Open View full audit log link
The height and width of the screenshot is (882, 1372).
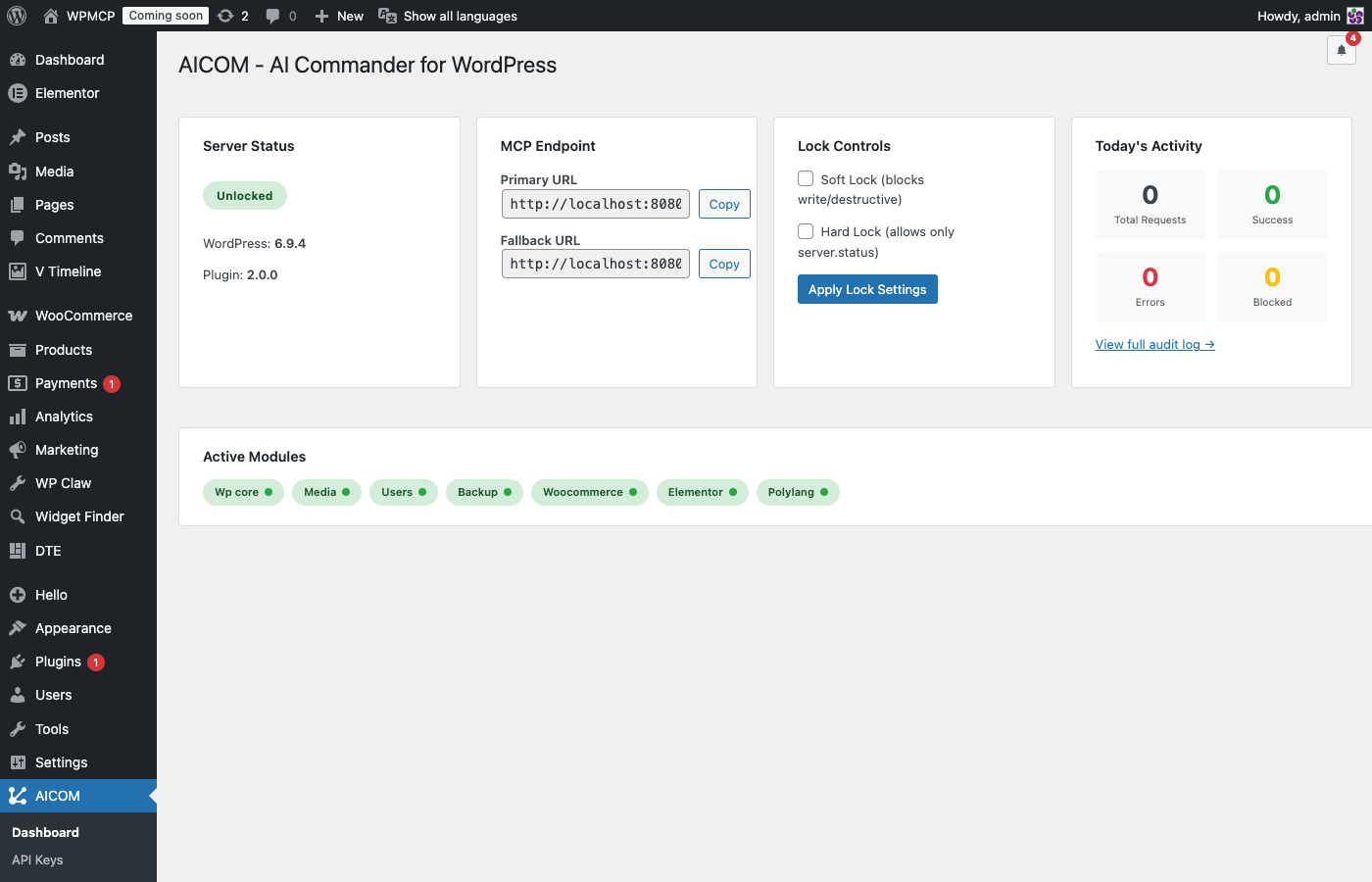pyautogui.click(x=1154, y=344)
